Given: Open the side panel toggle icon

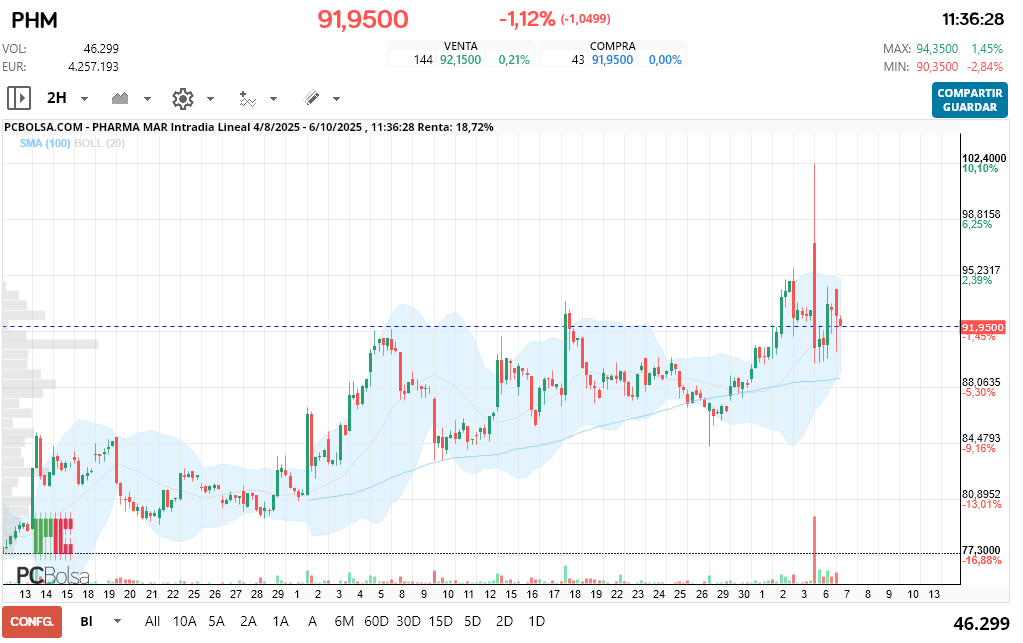Looking at the screenshot, I should click(19, 98).
